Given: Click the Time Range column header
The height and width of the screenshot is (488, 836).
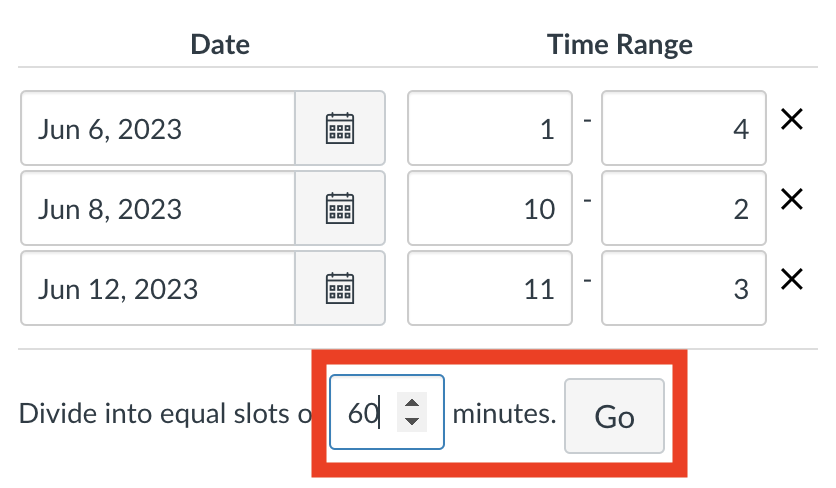Looking at the screenshot, I should pos(620,44).
